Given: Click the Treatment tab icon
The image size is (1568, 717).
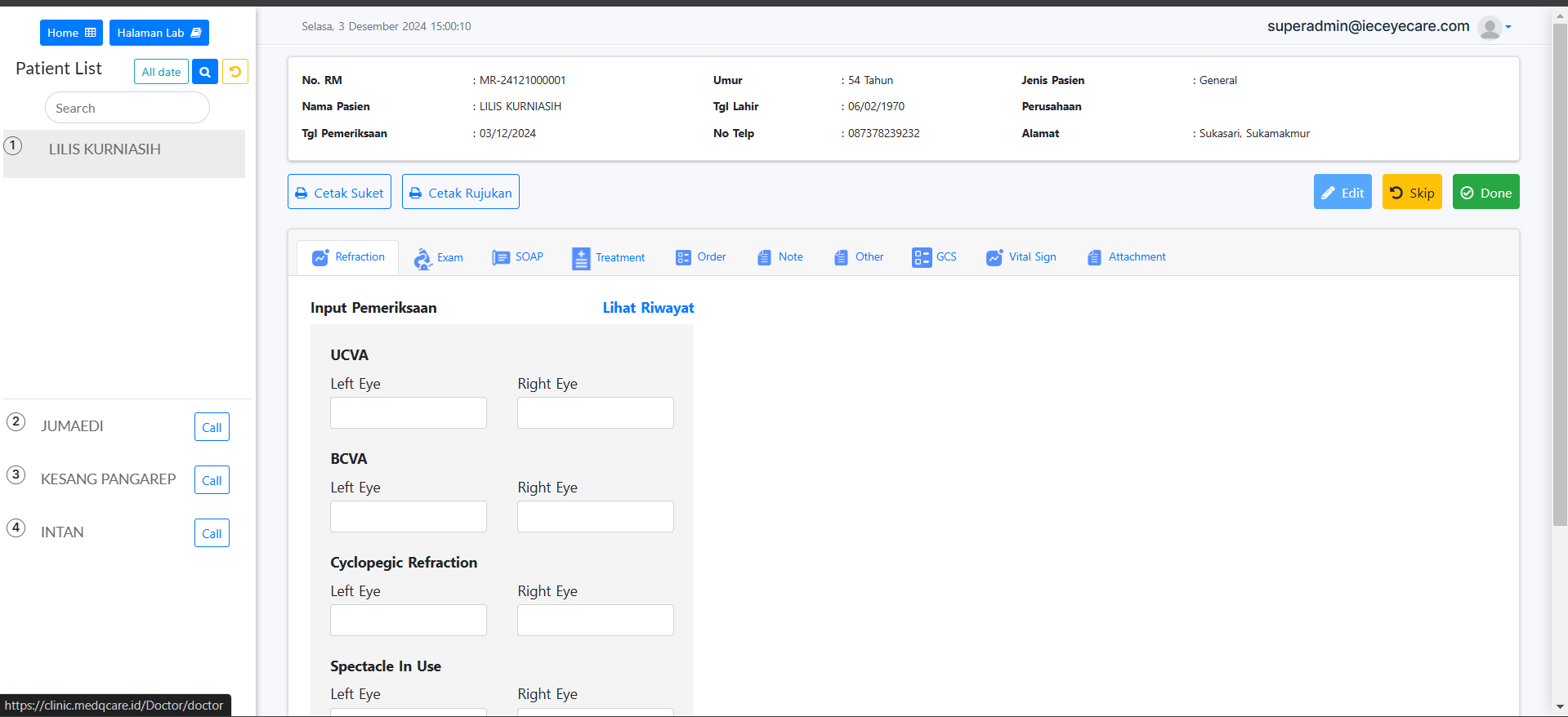Looking at the screenshot, I should (580, 258).
